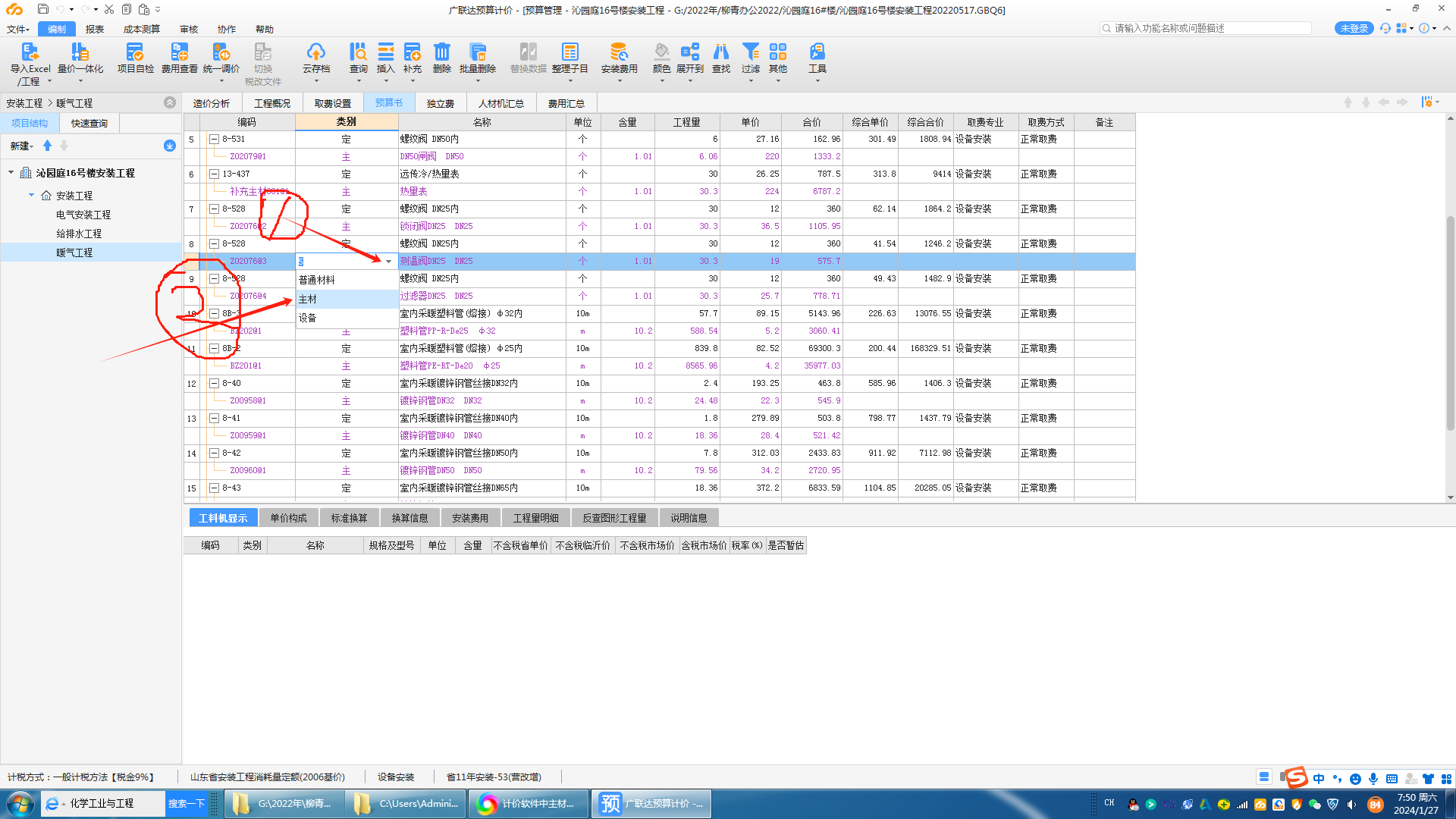1456x819 pixels.
Task: Open the 标准换算 bottom tab
Action: pos(349,518)
